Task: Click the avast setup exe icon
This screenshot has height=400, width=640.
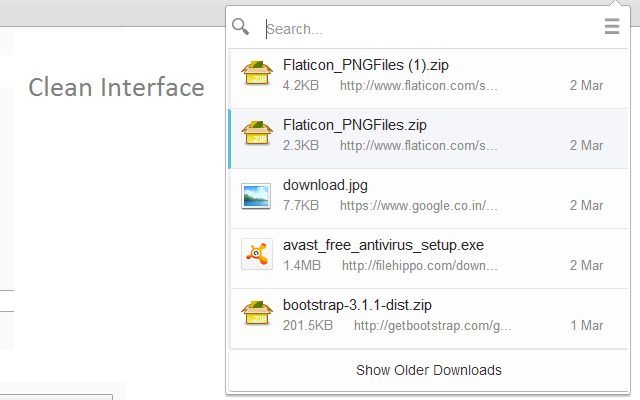Action: [x=257, y=254]
